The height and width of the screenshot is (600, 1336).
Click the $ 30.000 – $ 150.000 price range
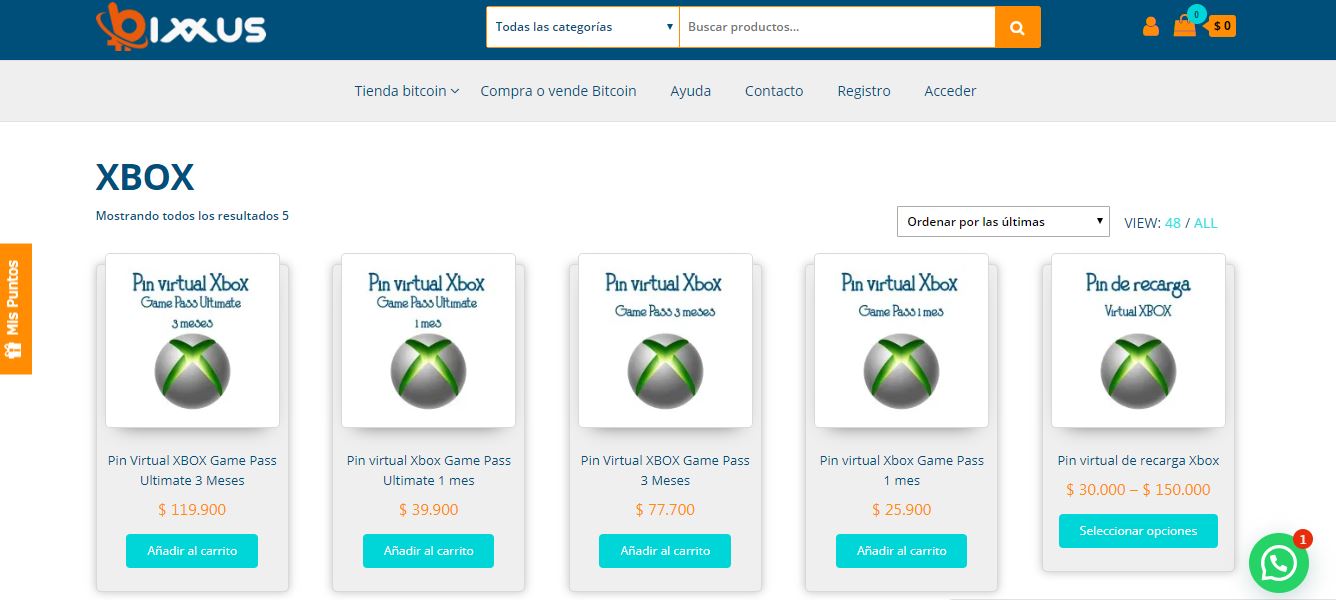click(1138, 490)
